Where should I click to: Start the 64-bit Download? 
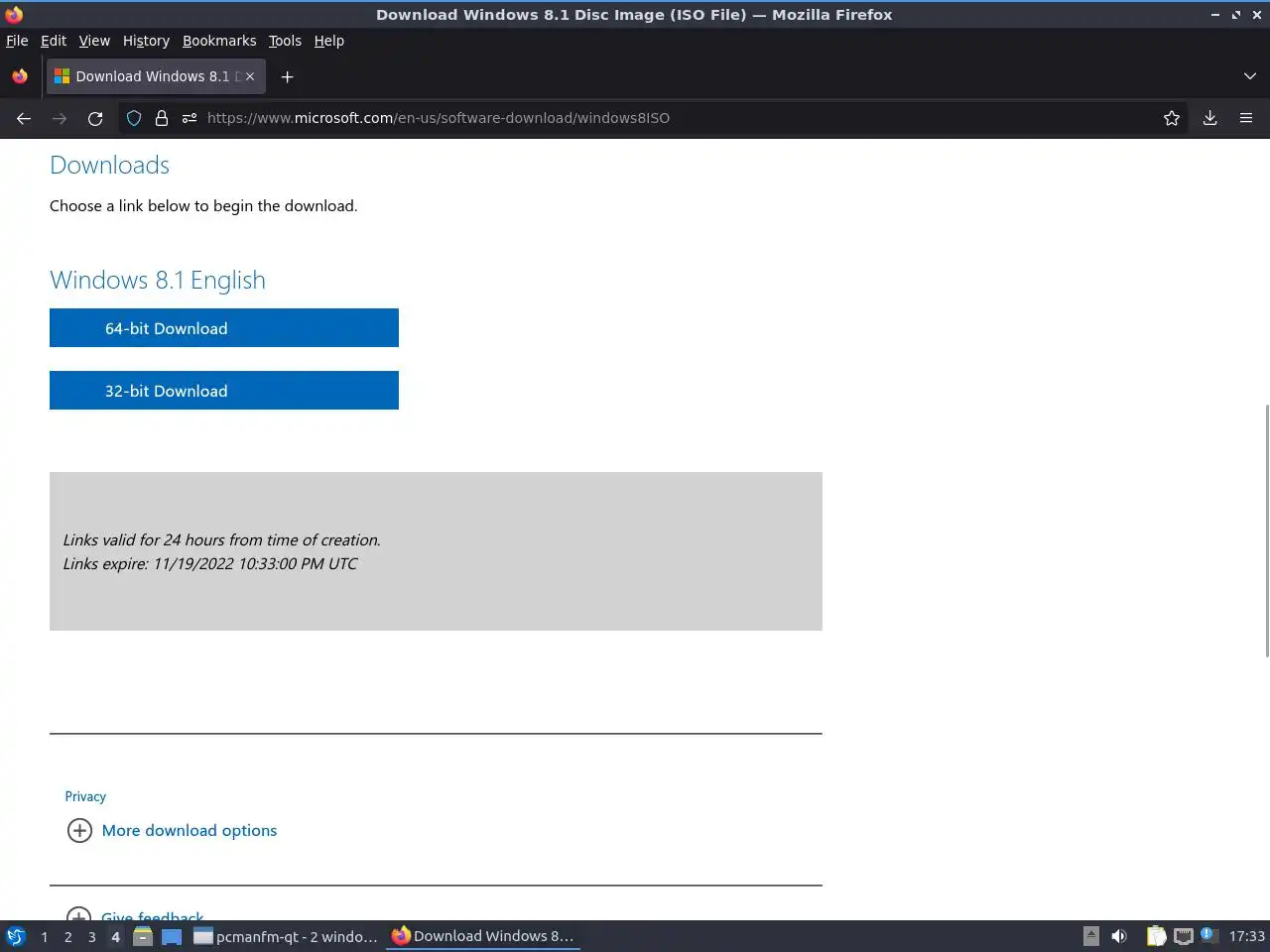[x=224, y=328]
